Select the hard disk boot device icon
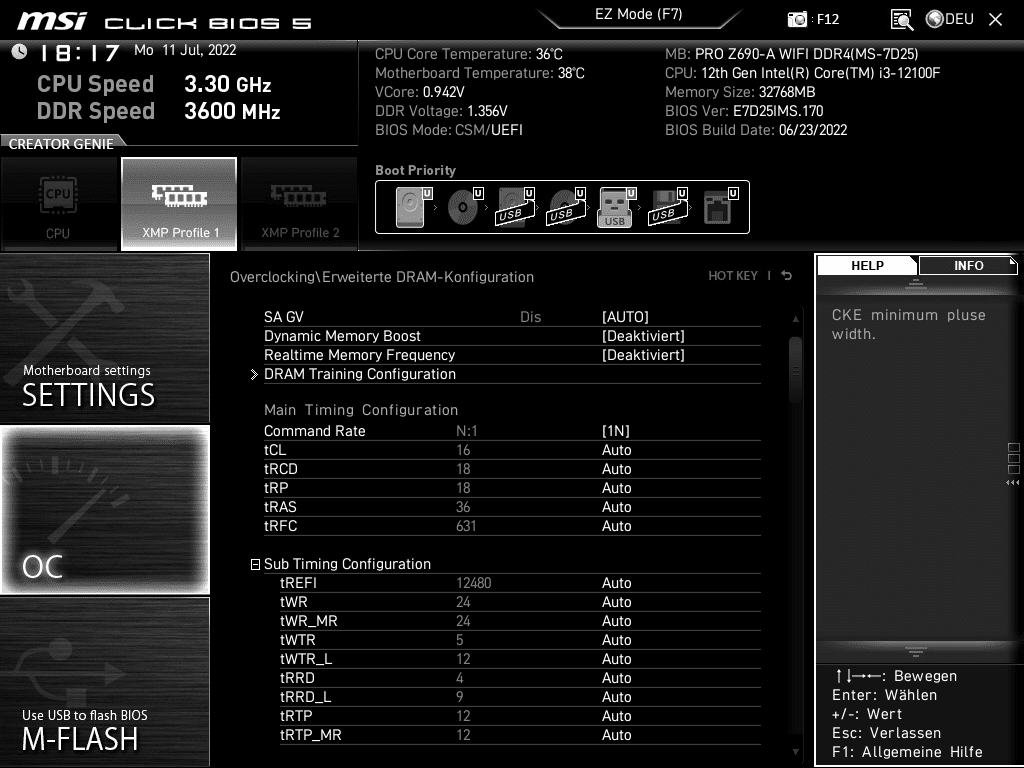 pyautogui.click(x=413, y=207)
